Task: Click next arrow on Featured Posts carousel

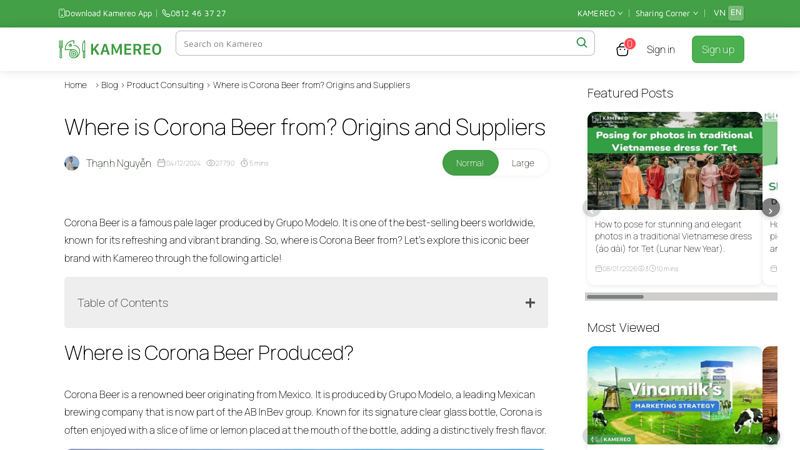Action: tap(770, 208)
